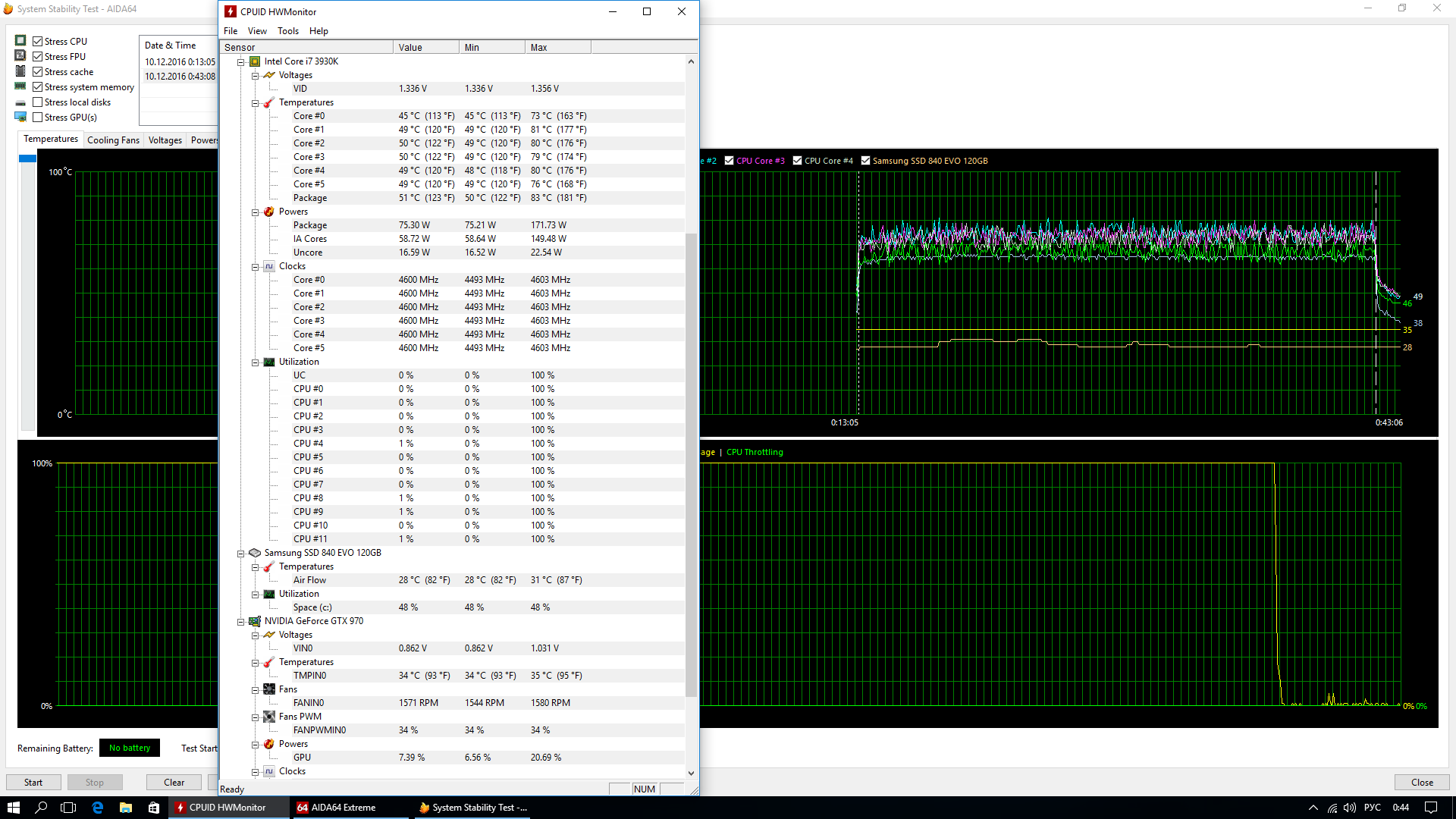Collapse the CPU Clocks tree node
The image size is (1456, 819).
(256, 267)
